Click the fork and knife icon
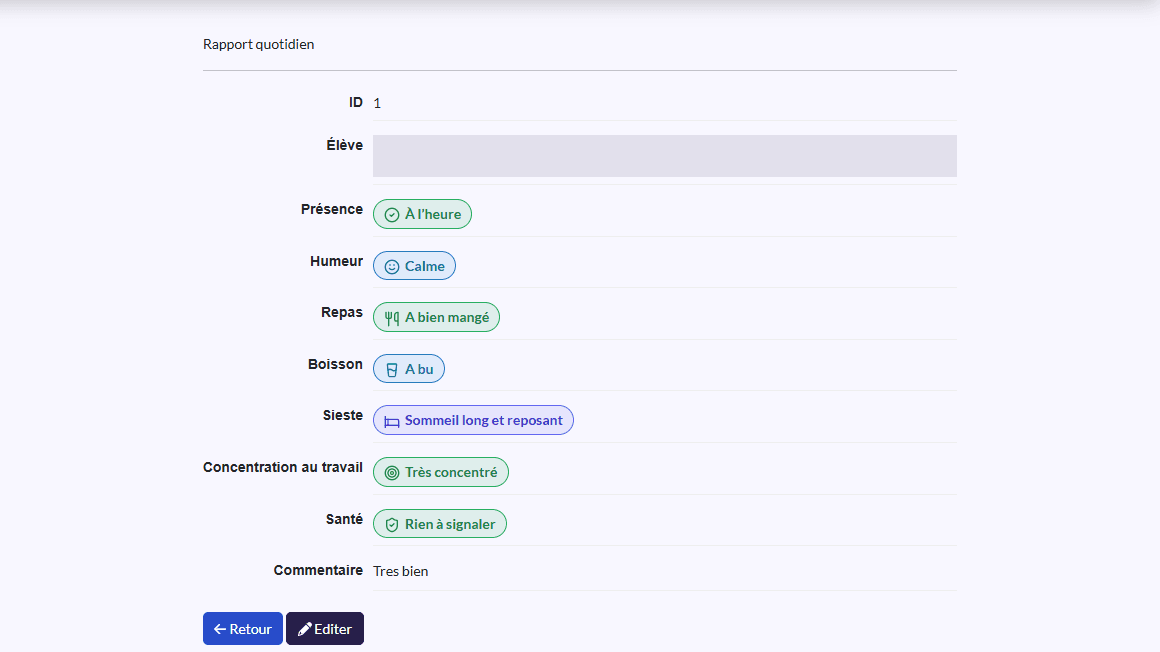This screenshot has height=652, width=1160. coord(392,318)
